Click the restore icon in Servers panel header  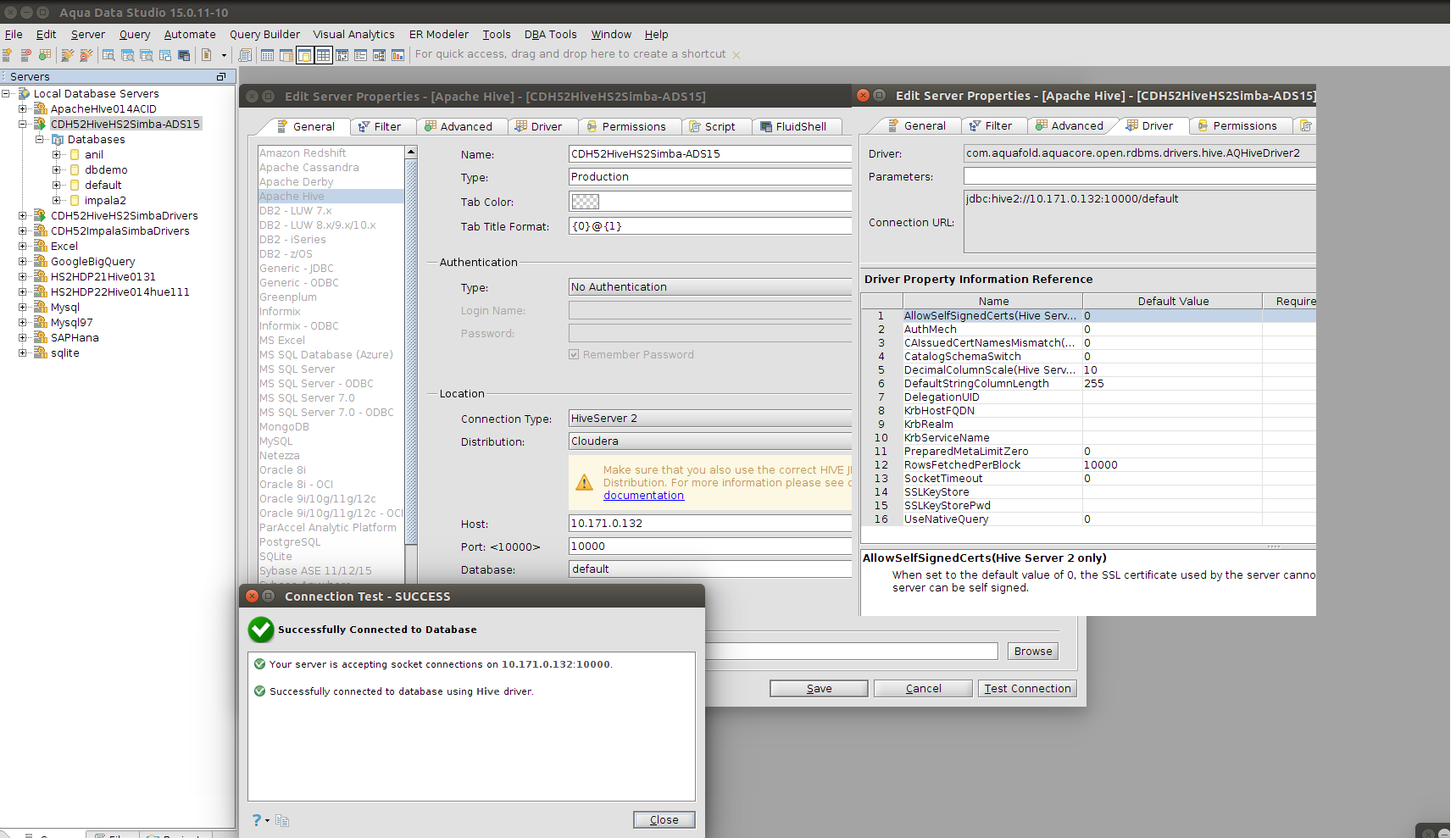click(221, 76)
